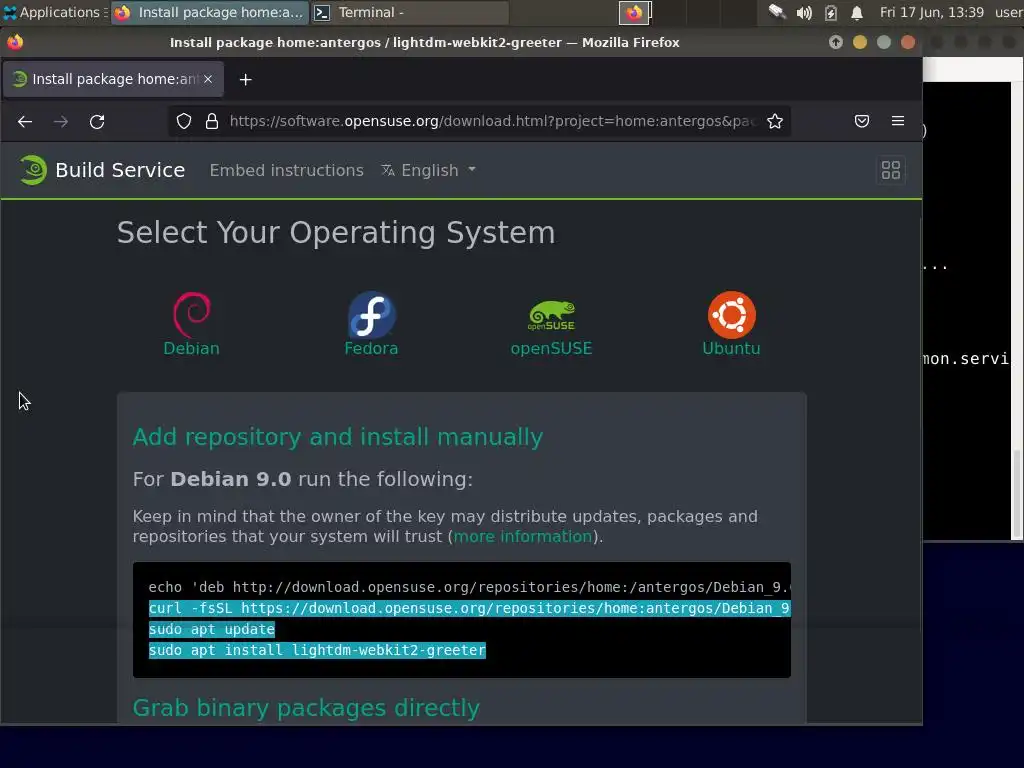Go back with the Firefox back arrow
The height and width of the screenshot is (768, 1024).
[25, 121]
